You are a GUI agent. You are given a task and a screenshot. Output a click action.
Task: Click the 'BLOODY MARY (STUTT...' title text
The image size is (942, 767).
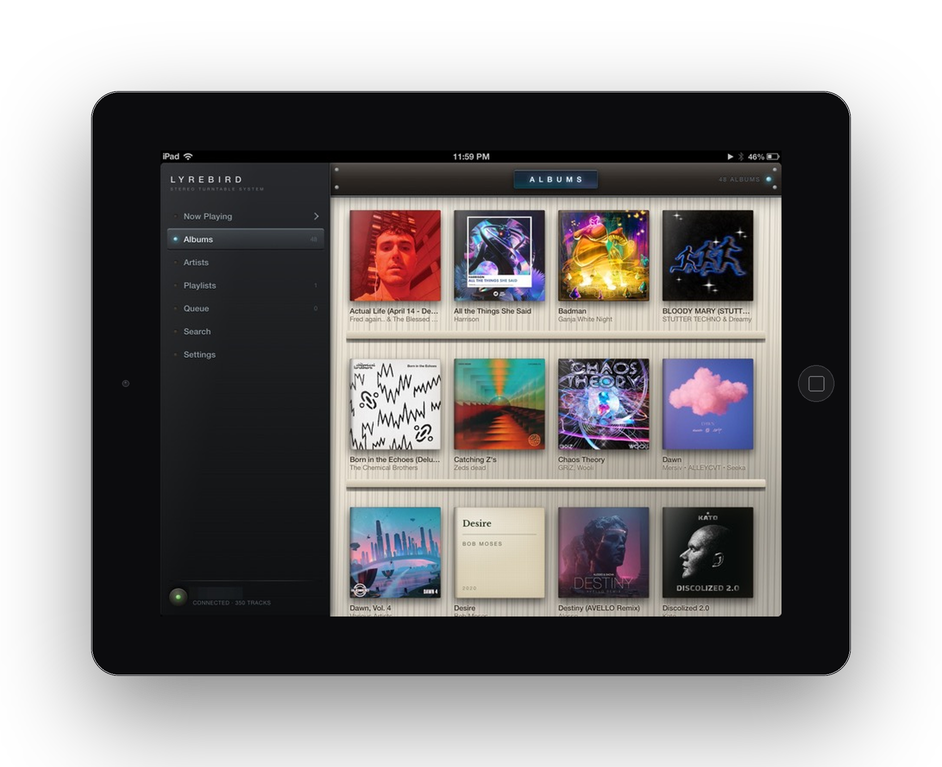(706, 311)
